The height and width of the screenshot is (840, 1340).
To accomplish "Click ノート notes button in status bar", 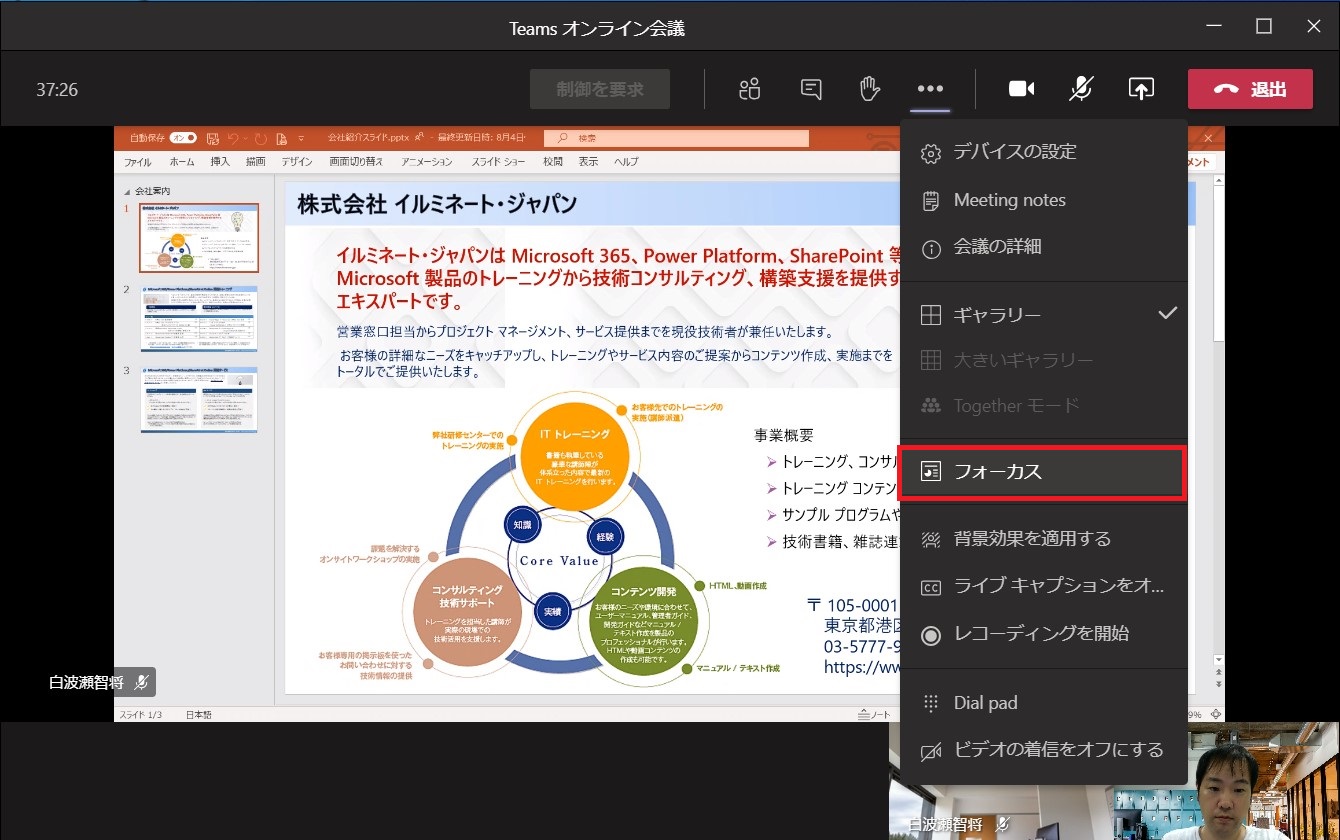I will click(x=874, y=715).
